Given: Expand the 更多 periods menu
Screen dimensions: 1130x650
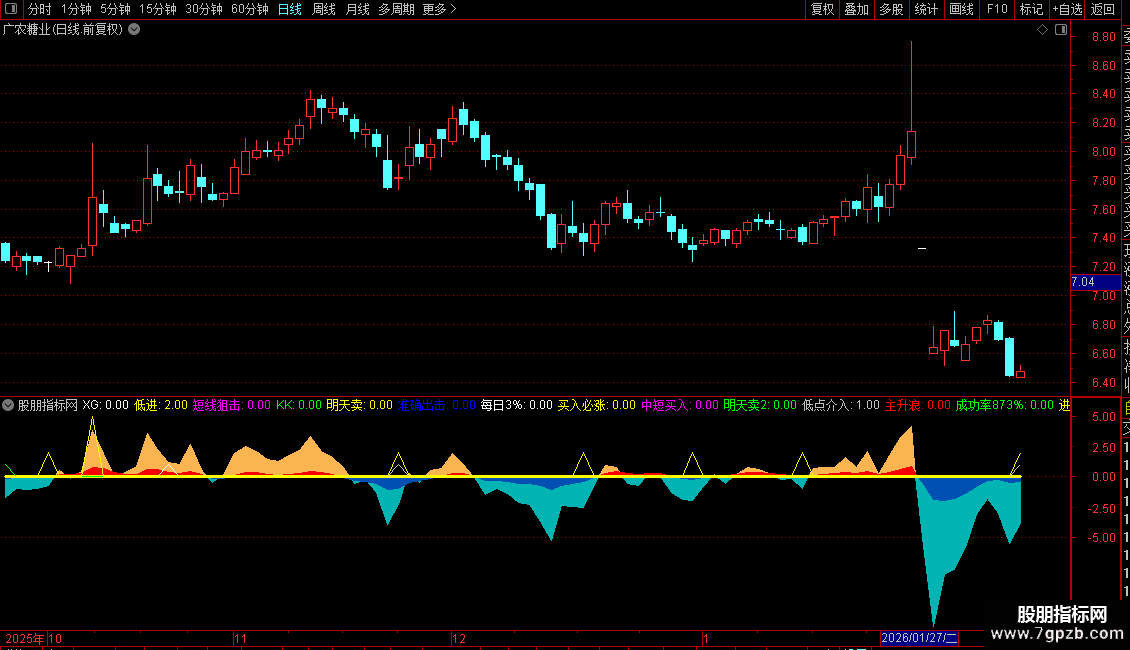Looking at the screenshot, I should [439, 9].
